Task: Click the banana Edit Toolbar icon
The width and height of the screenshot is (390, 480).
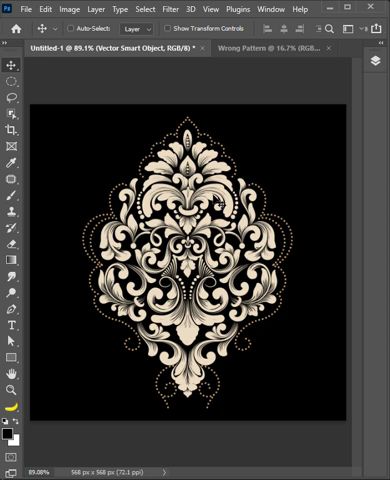Action: pos(11,407)
